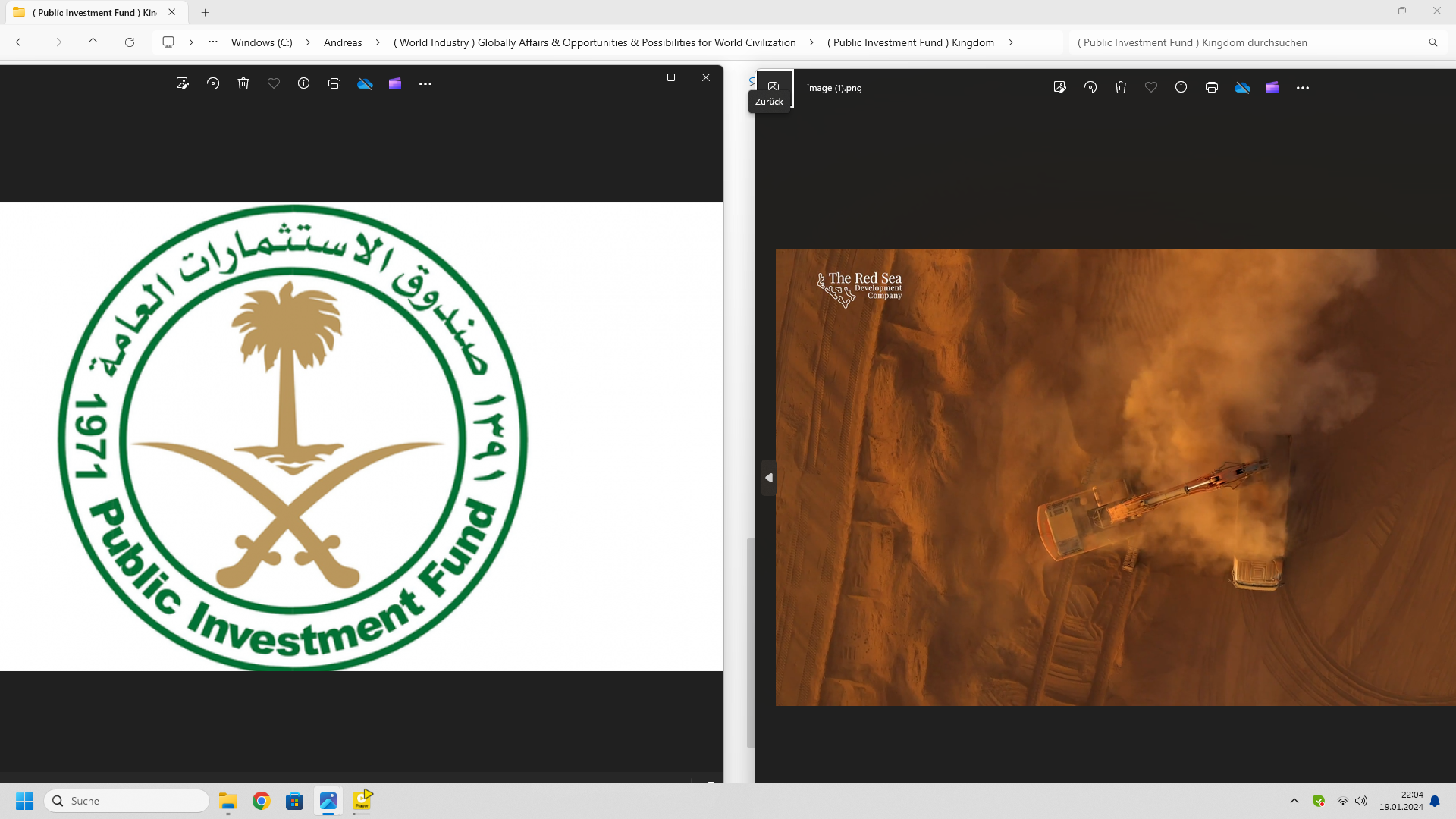Expand chevron after the monitor icon in address bar
1456x819 pixels.
(191, 42)
